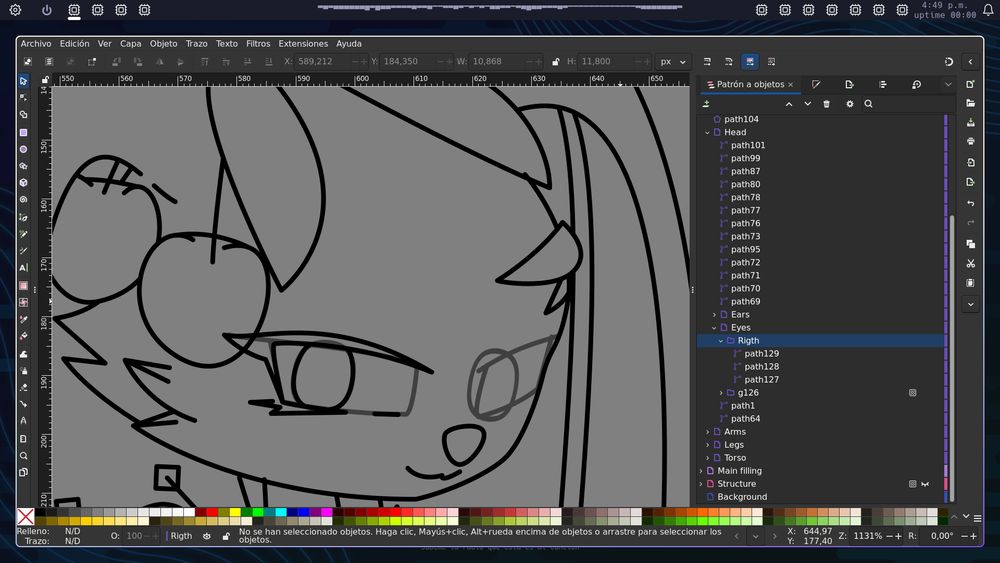Click the add new layer icon
This screenshot has width=1000, height=563.
706,104
